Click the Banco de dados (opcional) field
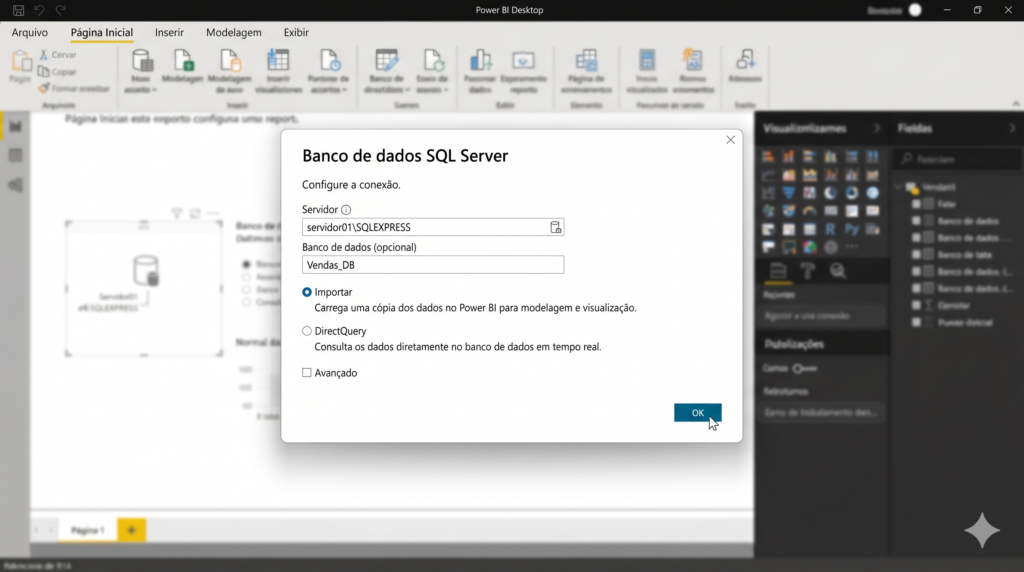Screen dimensions: 1024x572 pos(433,264)
